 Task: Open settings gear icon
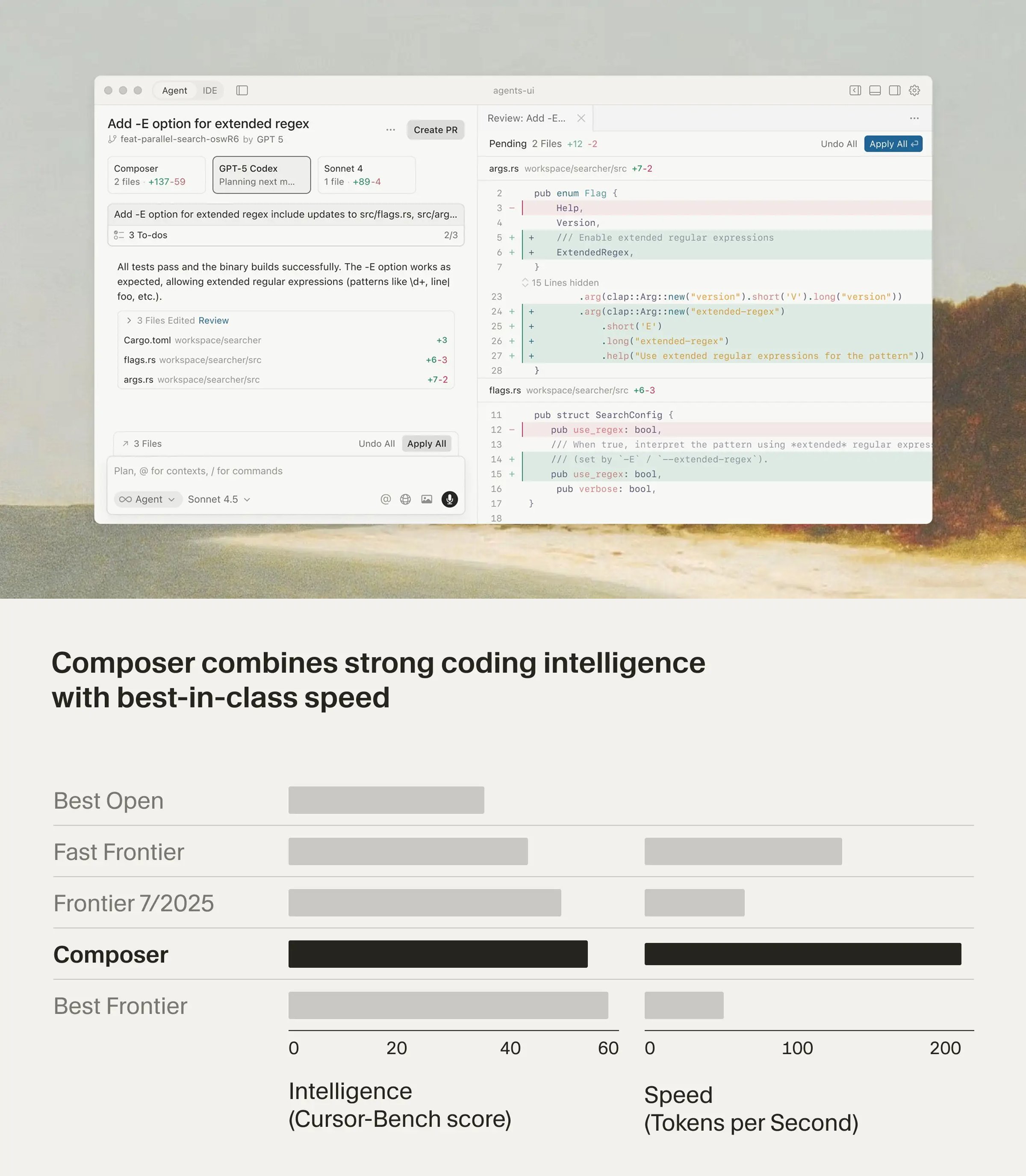coord(914,91)
